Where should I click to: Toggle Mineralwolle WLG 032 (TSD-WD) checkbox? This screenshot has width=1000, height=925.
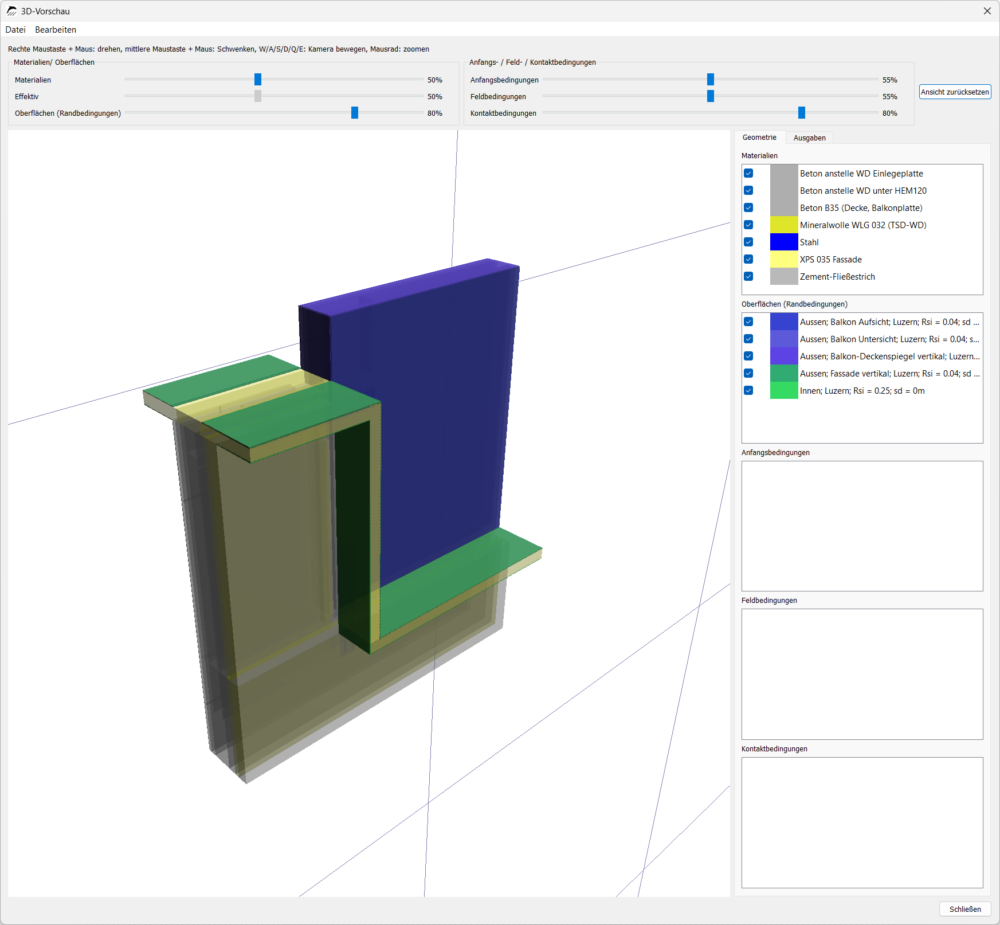click(749, 225)
